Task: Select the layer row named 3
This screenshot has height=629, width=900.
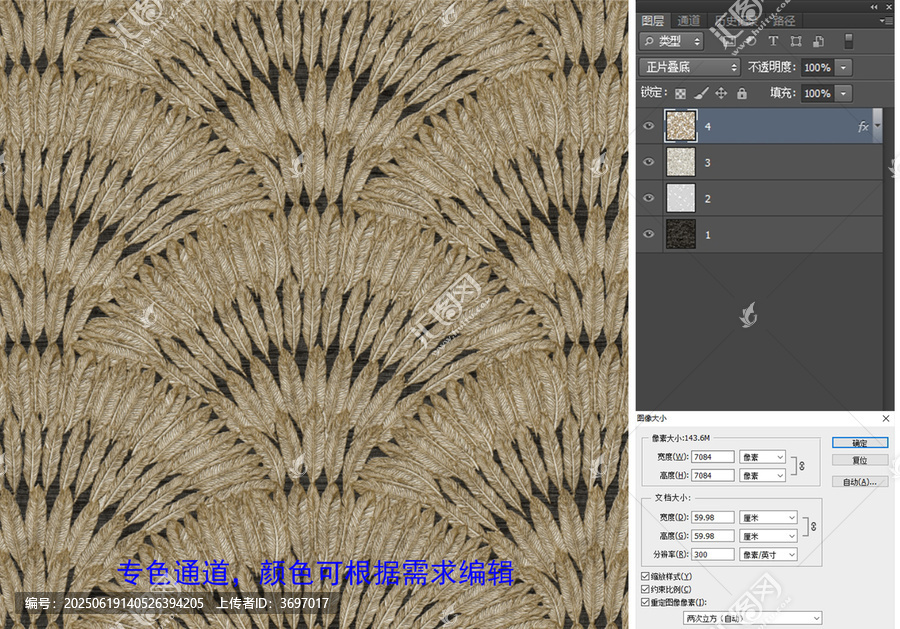Action: click(759, 162)
